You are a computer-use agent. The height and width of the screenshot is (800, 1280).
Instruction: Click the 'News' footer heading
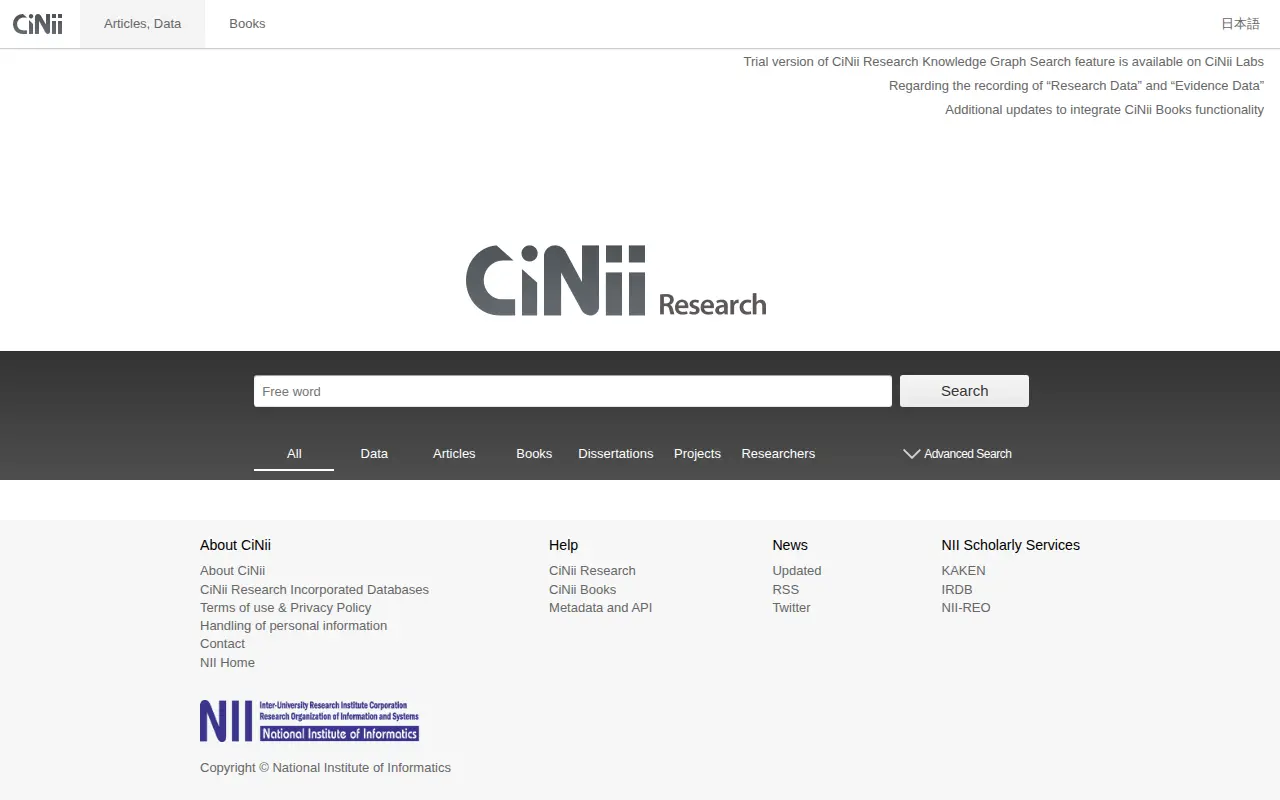pos(790,545)
